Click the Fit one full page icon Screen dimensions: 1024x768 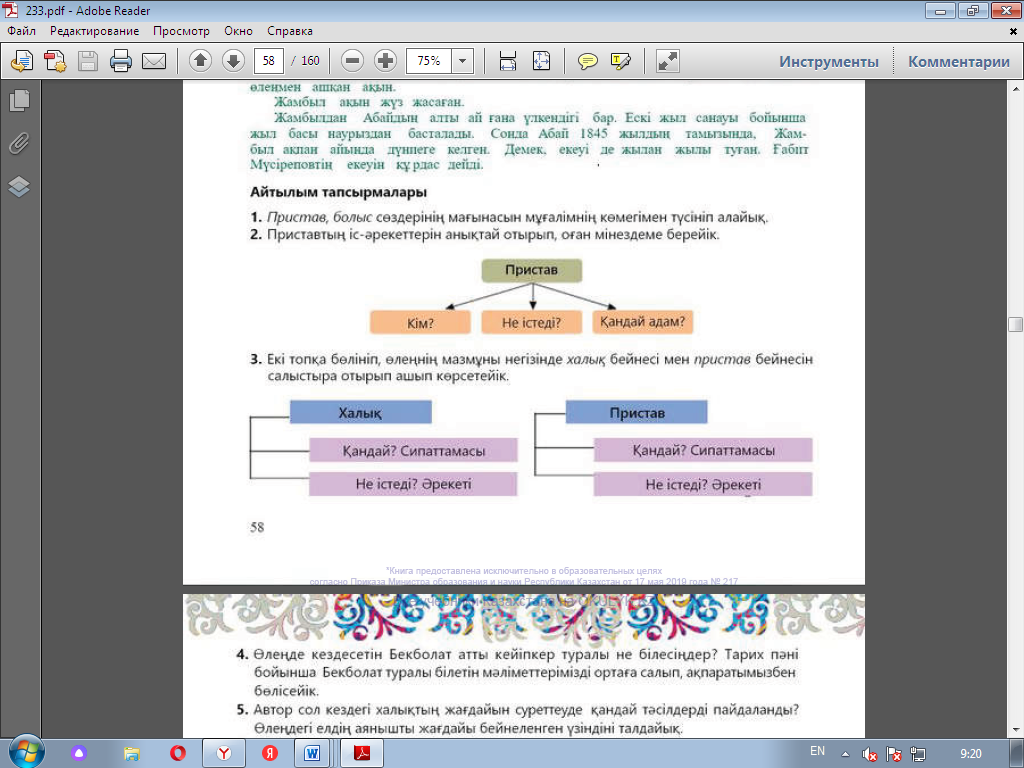click(x=541, y=61)
